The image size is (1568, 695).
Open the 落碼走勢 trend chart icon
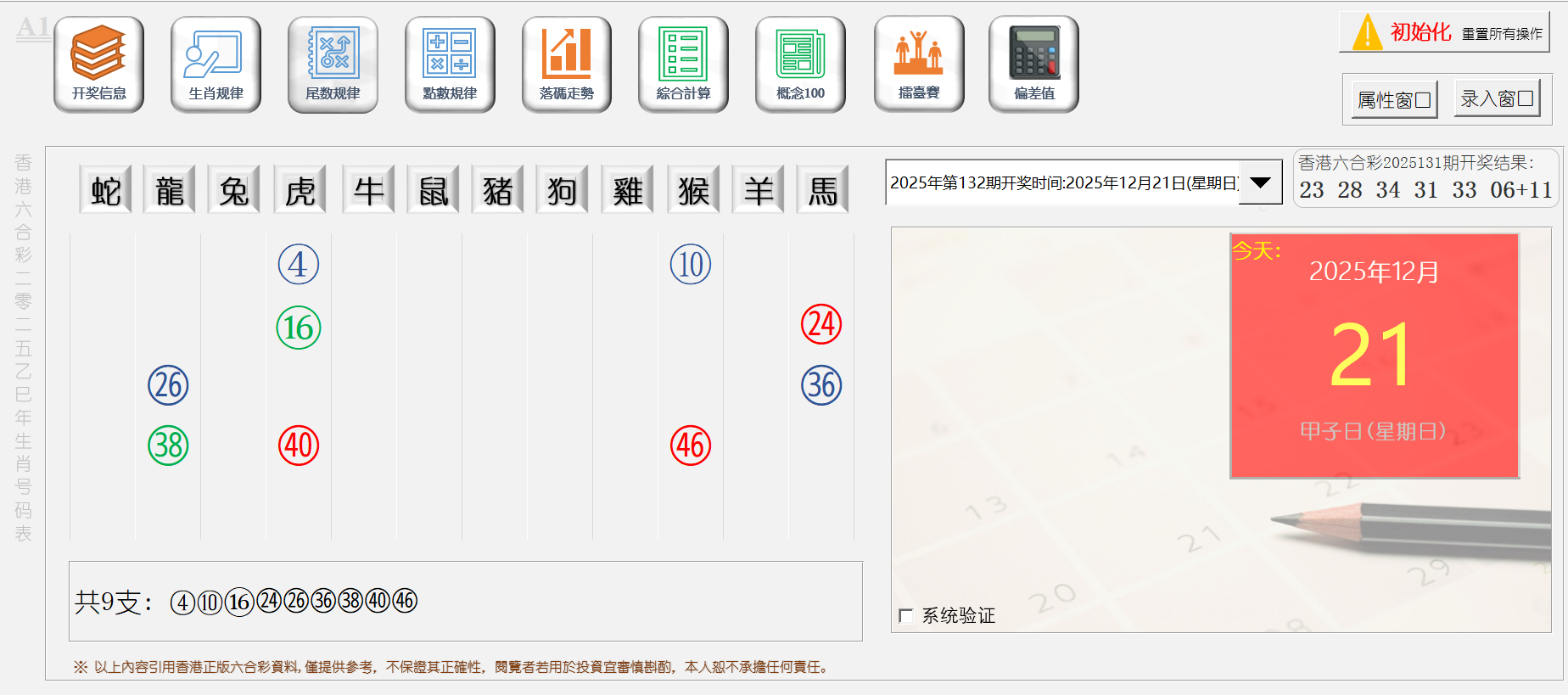[x=566, y=64]
